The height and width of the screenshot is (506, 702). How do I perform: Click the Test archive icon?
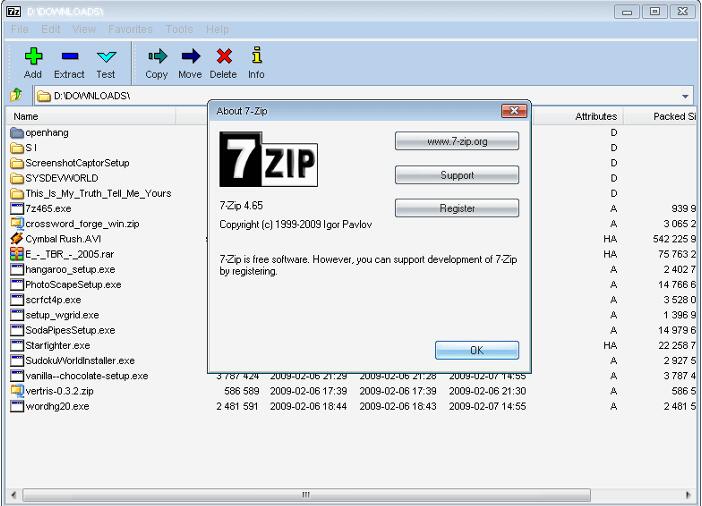106,56
